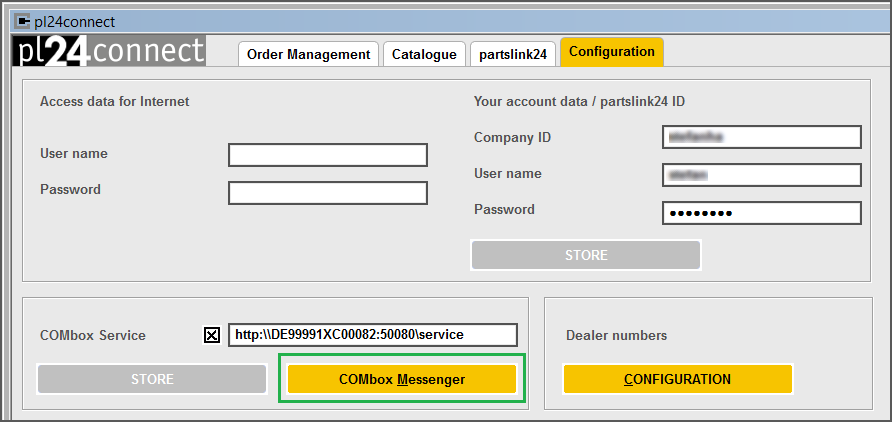Open the Order Management tab
The image size is (892, 422).
[x=308, y=54]
